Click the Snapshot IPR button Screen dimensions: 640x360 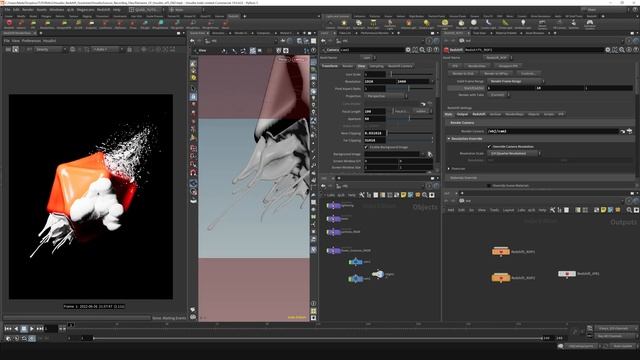[508, 66]
